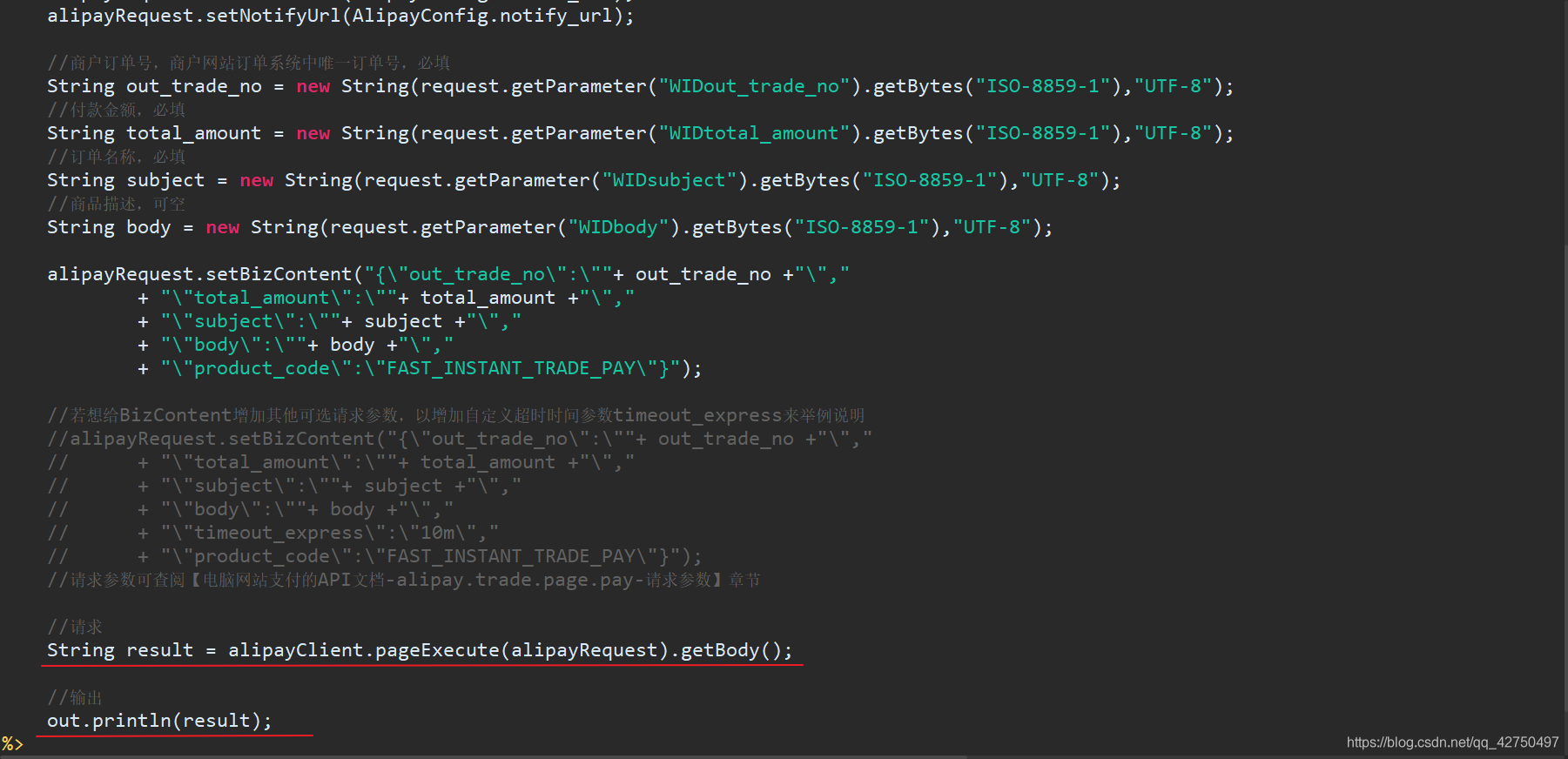Screen dimensions: 1568x759
Task: Click the uncommented alipayRequest.setBizContent call
Action: coord(448,274)
